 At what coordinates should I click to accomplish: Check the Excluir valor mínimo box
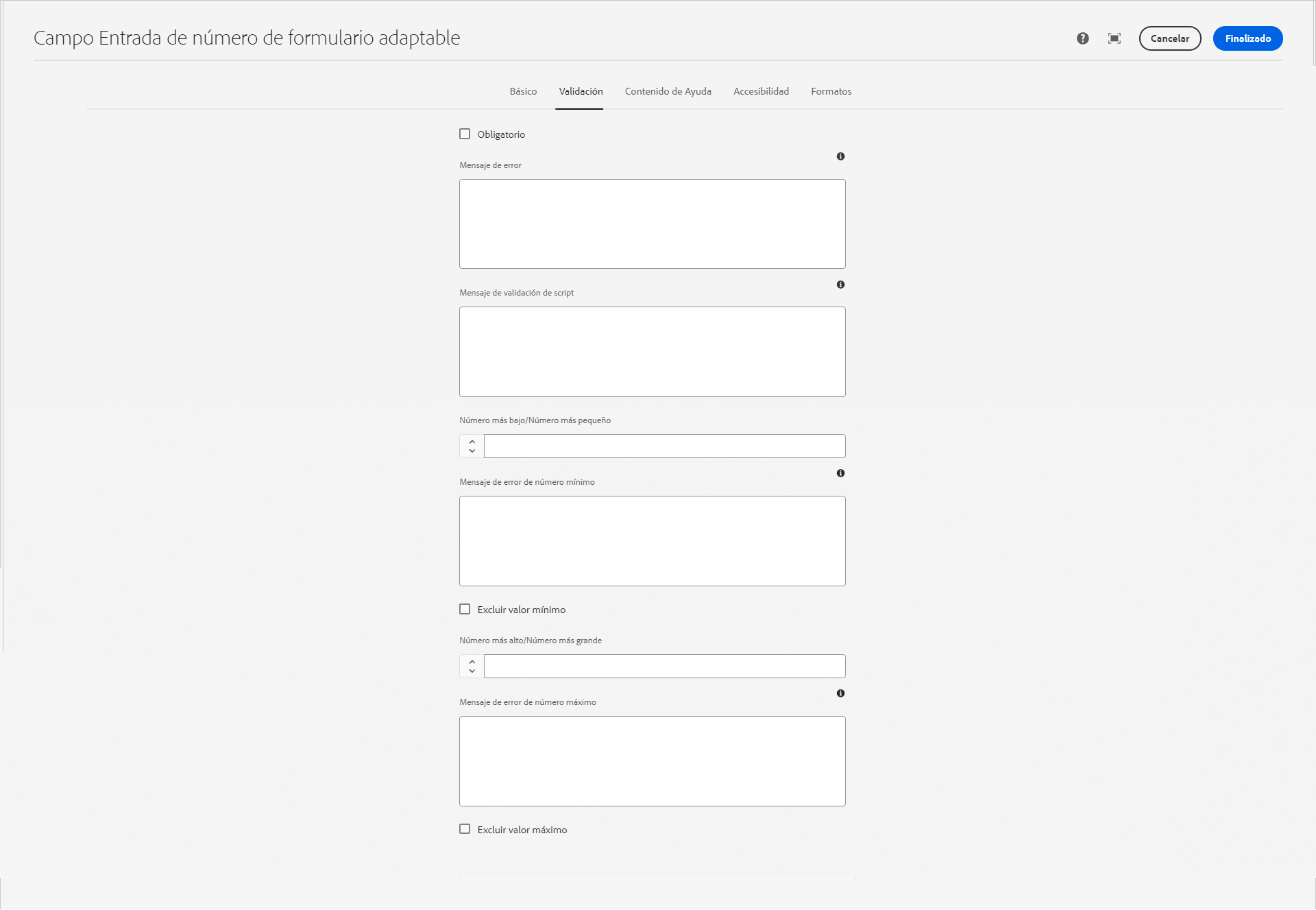point(465,609)
